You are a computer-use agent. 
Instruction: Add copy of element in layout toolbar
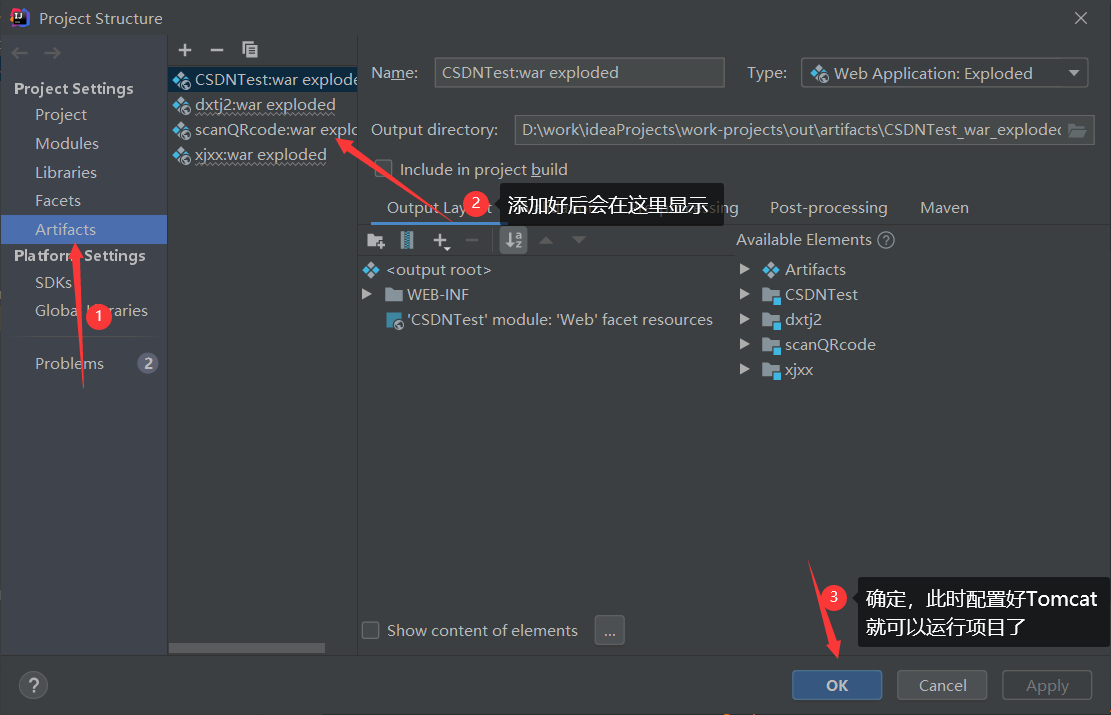pyautogui.click(x=441, y=241)
